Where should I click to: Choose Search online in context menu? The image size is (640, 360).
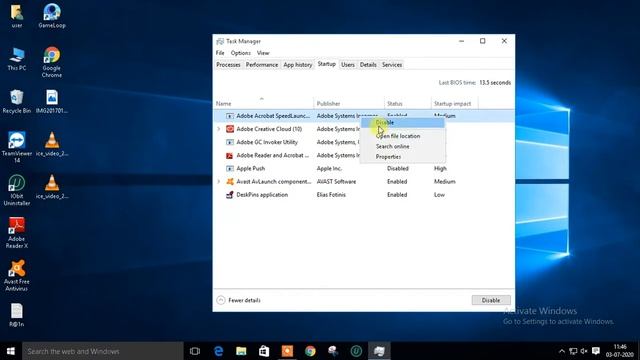(402, 146)
